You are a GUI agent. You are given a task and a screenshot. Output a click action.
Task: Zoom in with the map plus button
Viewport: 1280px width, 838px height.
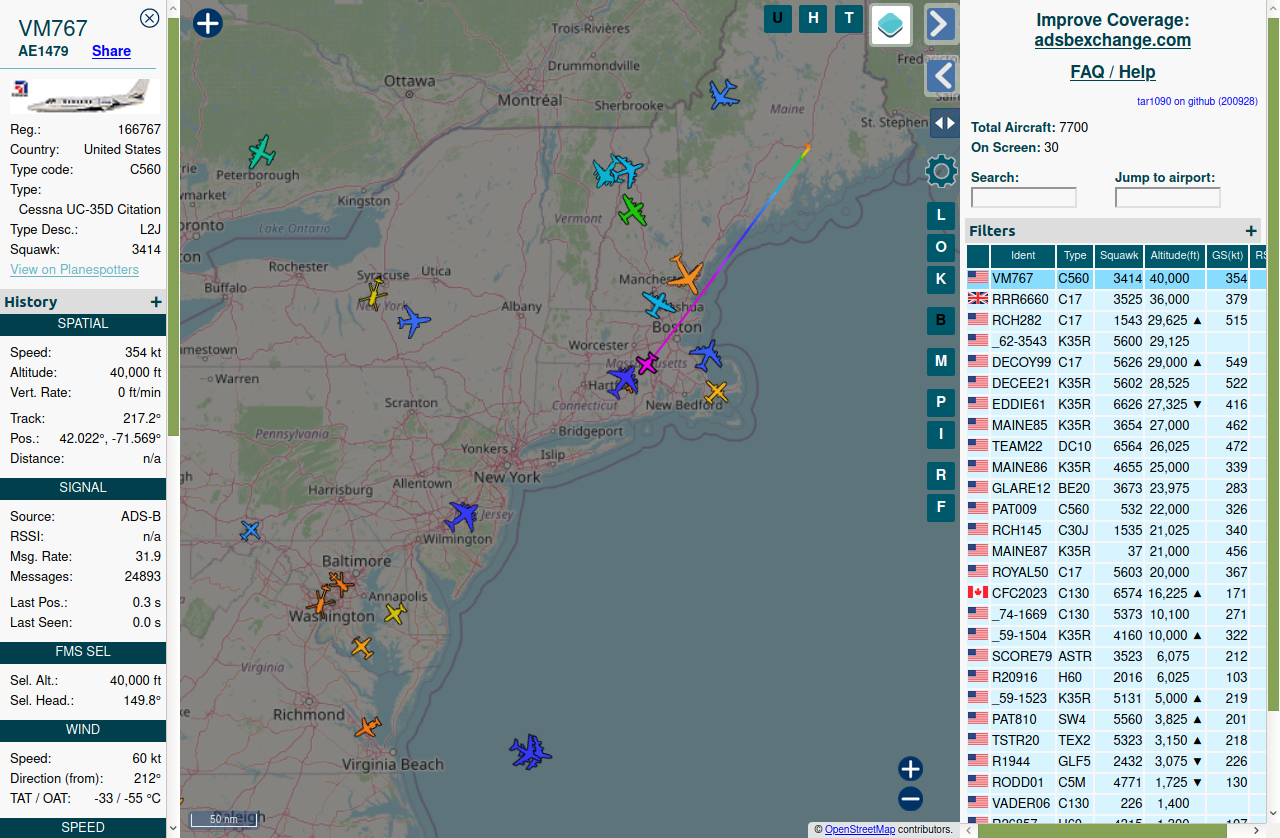910,769
